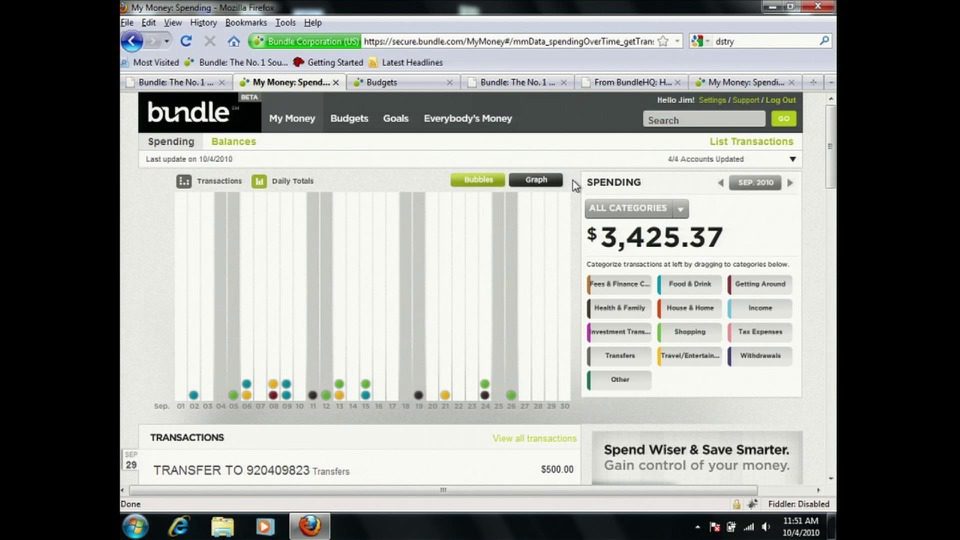Image resolution: width=960 pixels, height=540 pixels.
Task: Click the green bubble on Sep 26
Action: pos(511,395)
